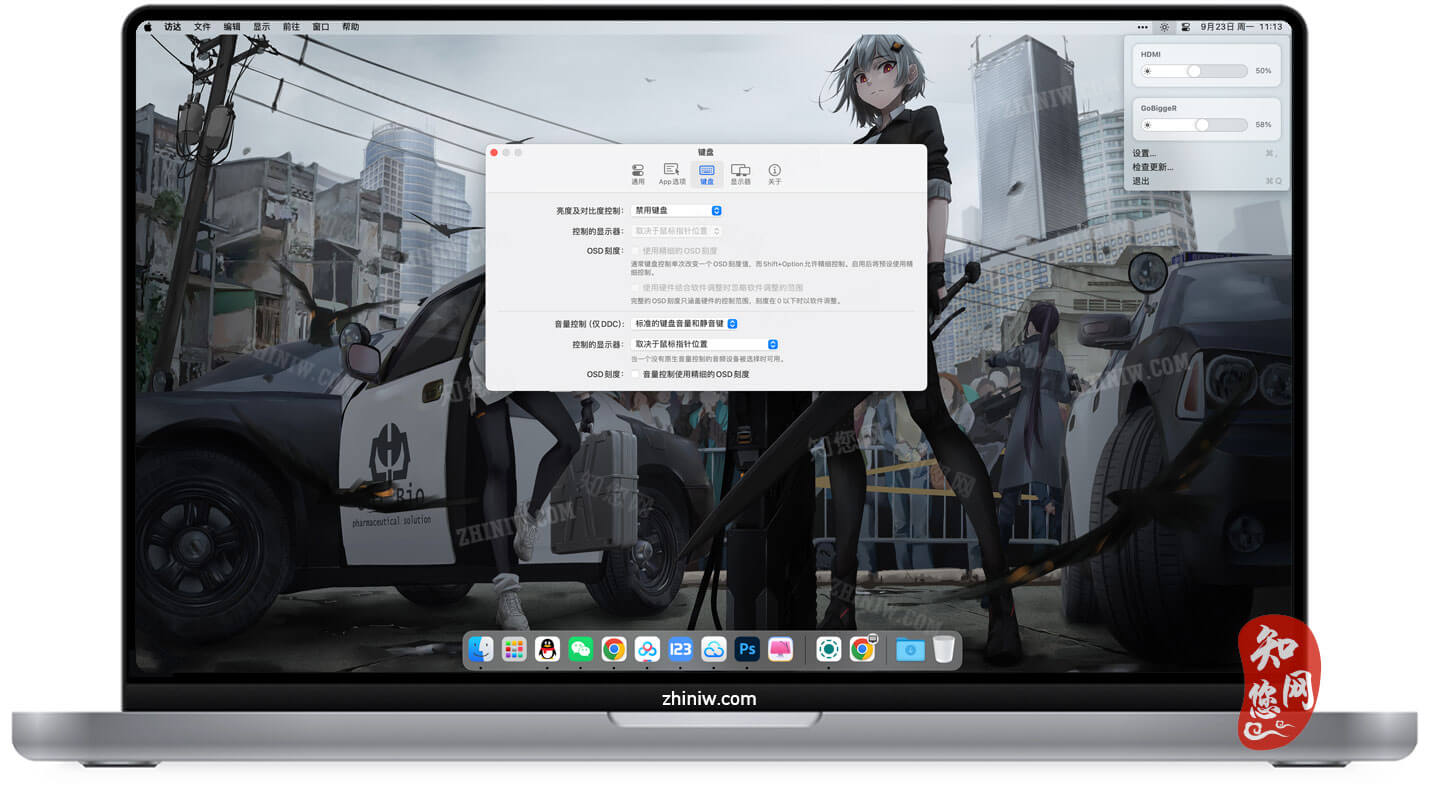Tick the 使用精细的 OSD 刻度 brightness checkbox
1429x797 pixels.
[x=635, y=251]
